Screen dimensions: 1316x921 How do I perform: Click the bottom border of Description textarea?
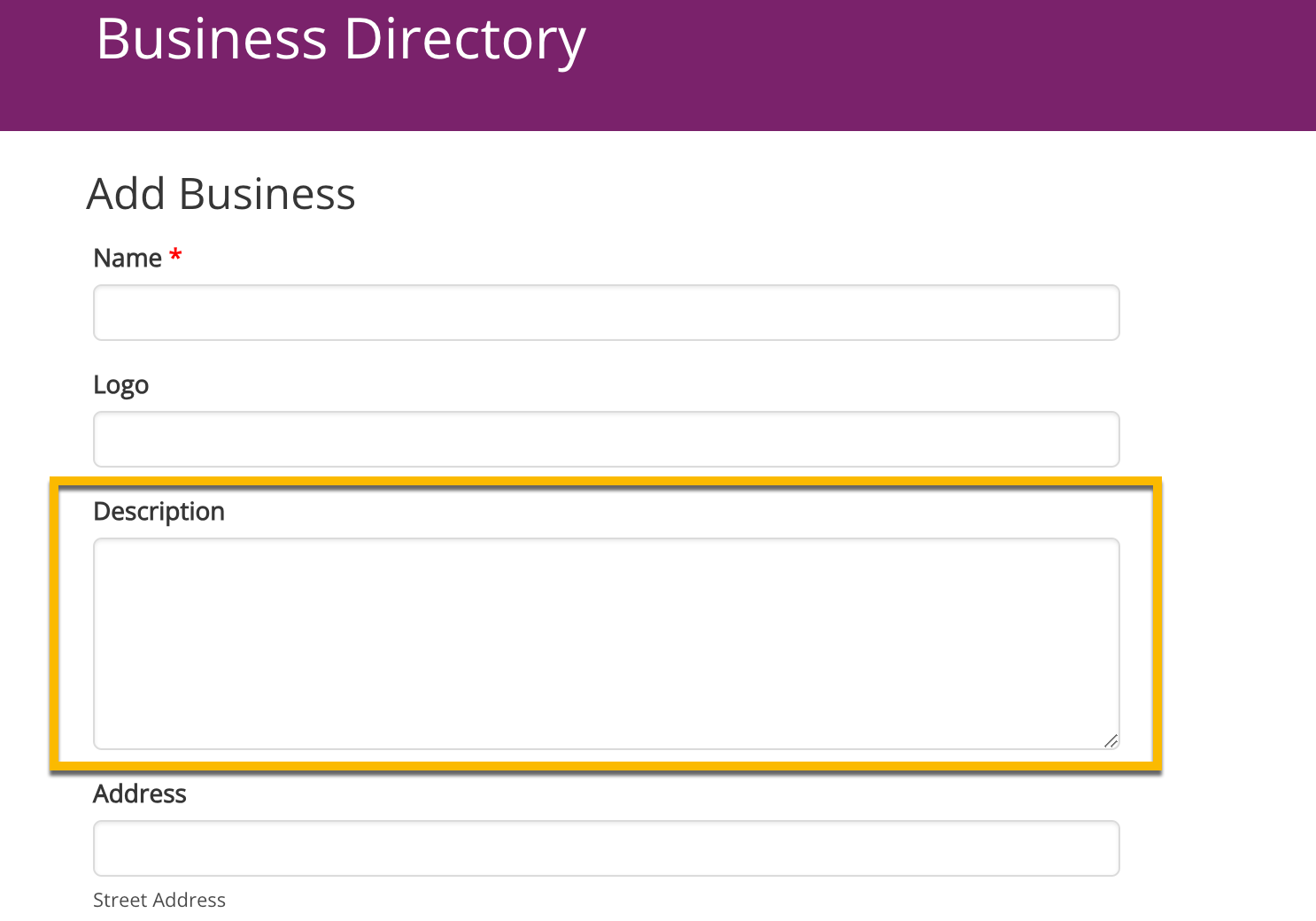(x=606, y=749)
